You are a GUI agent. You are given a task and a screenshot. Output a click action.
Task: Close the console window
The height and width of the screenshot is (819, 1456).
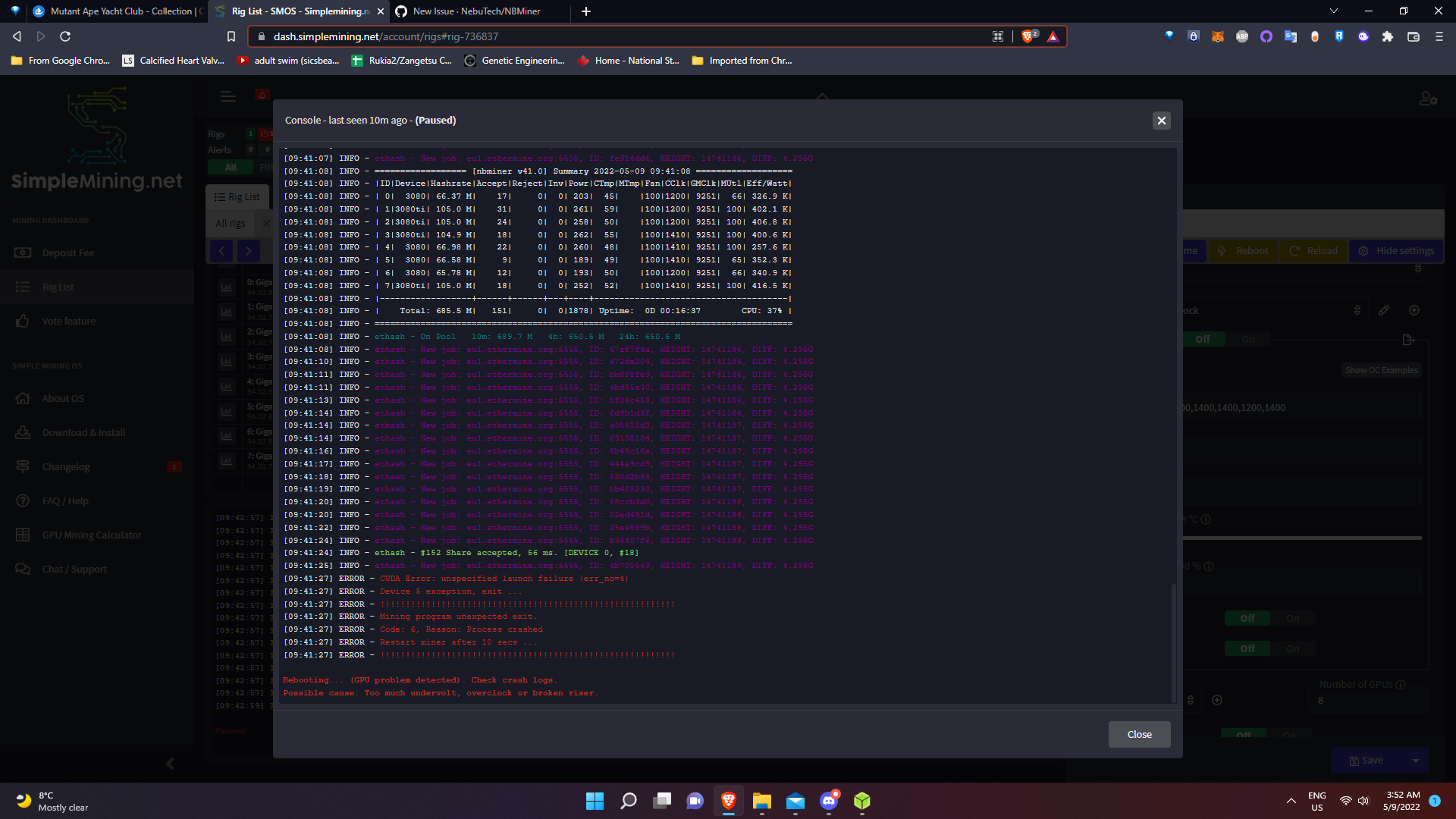(x=1162, y=120)
